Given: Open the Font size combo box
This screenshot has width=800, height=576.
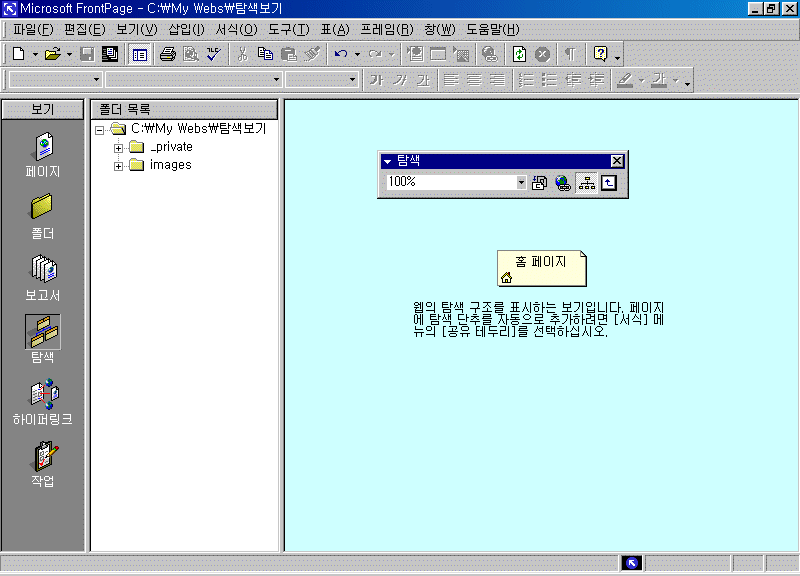Looking at the screenshot, I should (x=321, y=80).
